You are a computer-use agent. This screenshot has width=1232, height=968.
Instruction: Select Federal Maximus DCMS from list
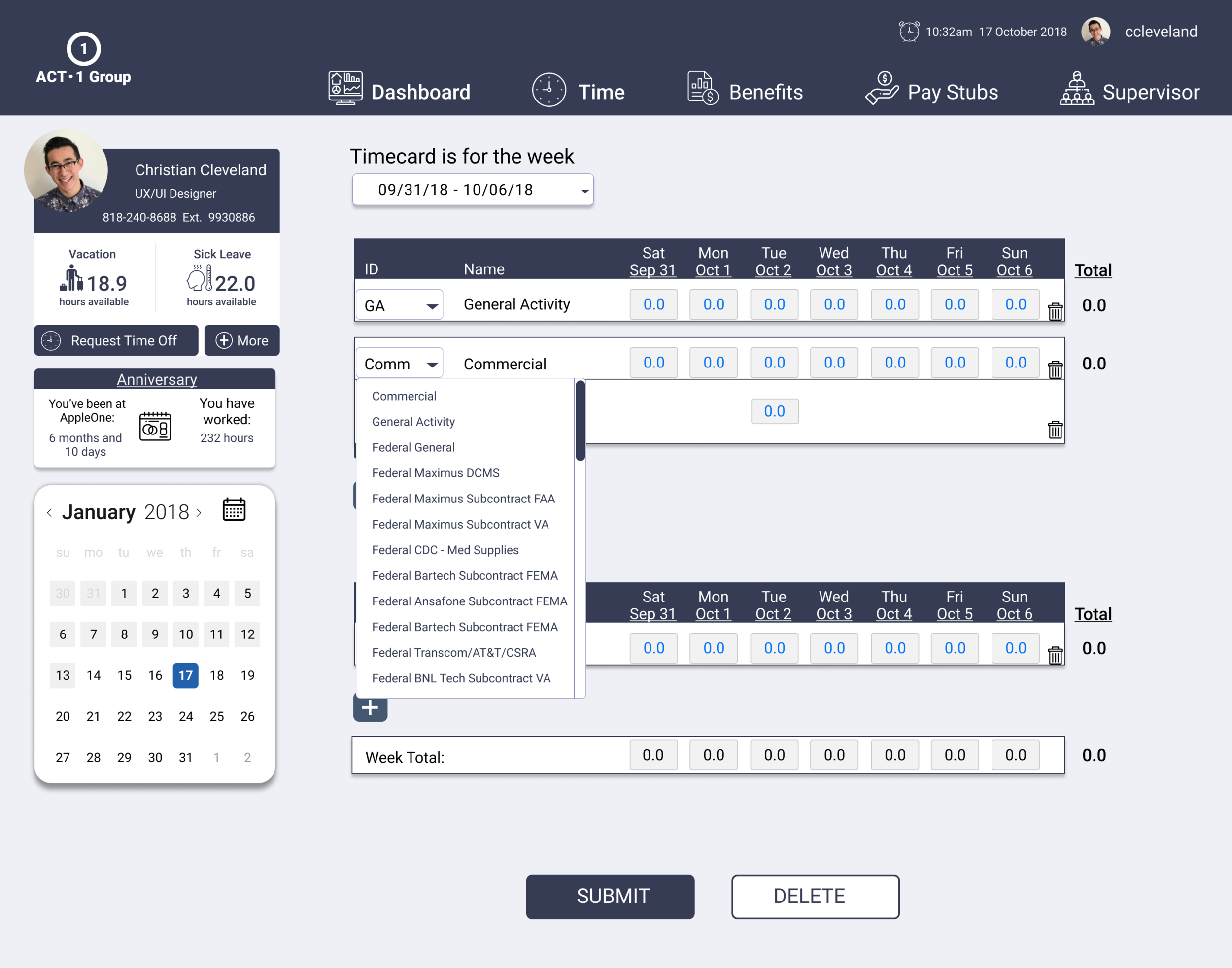point(436,472)
